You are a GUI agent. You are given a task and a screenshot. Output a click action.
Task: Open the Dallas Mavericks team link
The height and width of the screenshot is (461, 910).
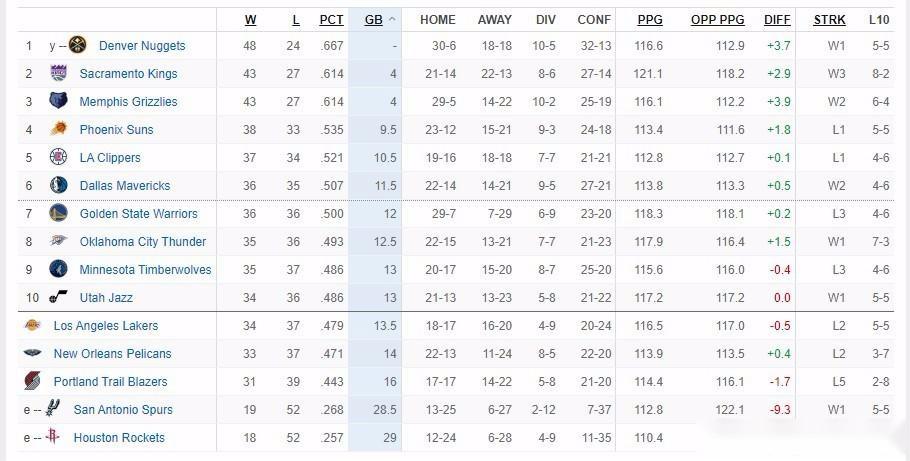[125, 185]
